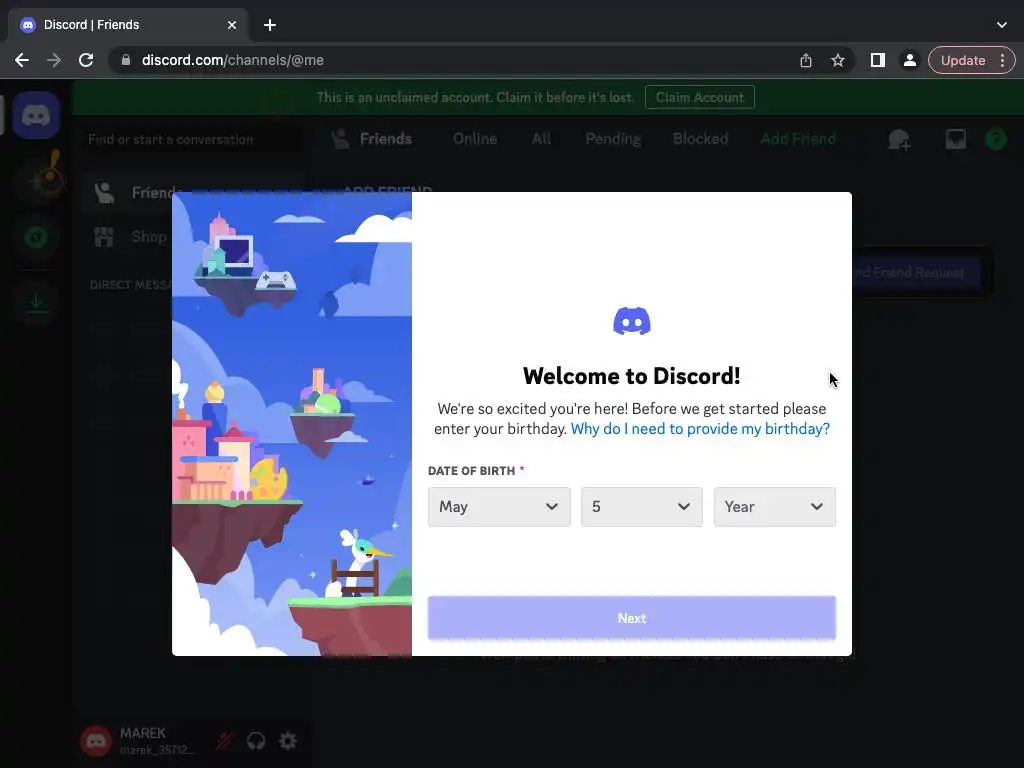Click the address bar URL discord.com
1024x768 pixels.
[232, 60]
